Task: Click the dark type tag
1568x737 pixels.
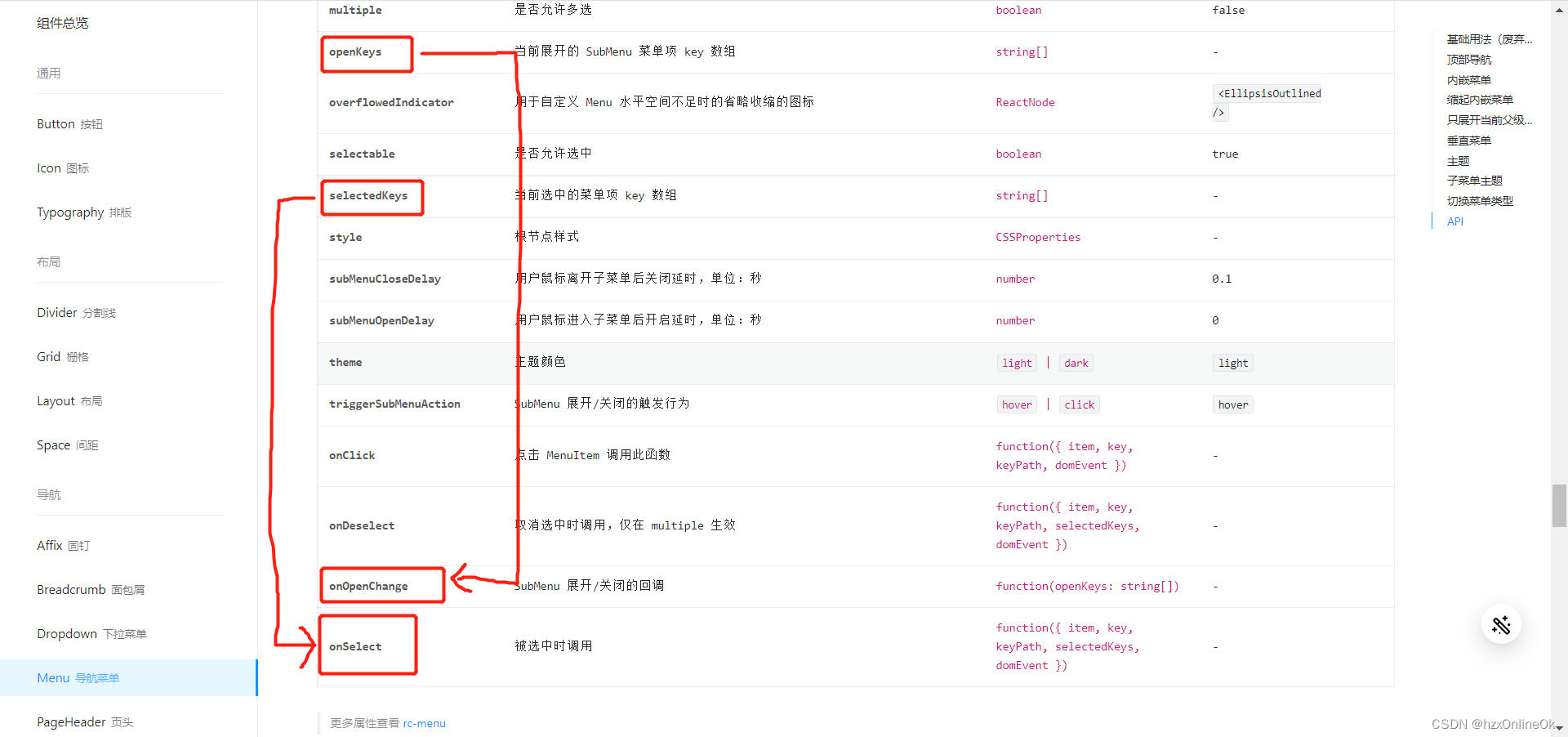Action: (1076, 363)
